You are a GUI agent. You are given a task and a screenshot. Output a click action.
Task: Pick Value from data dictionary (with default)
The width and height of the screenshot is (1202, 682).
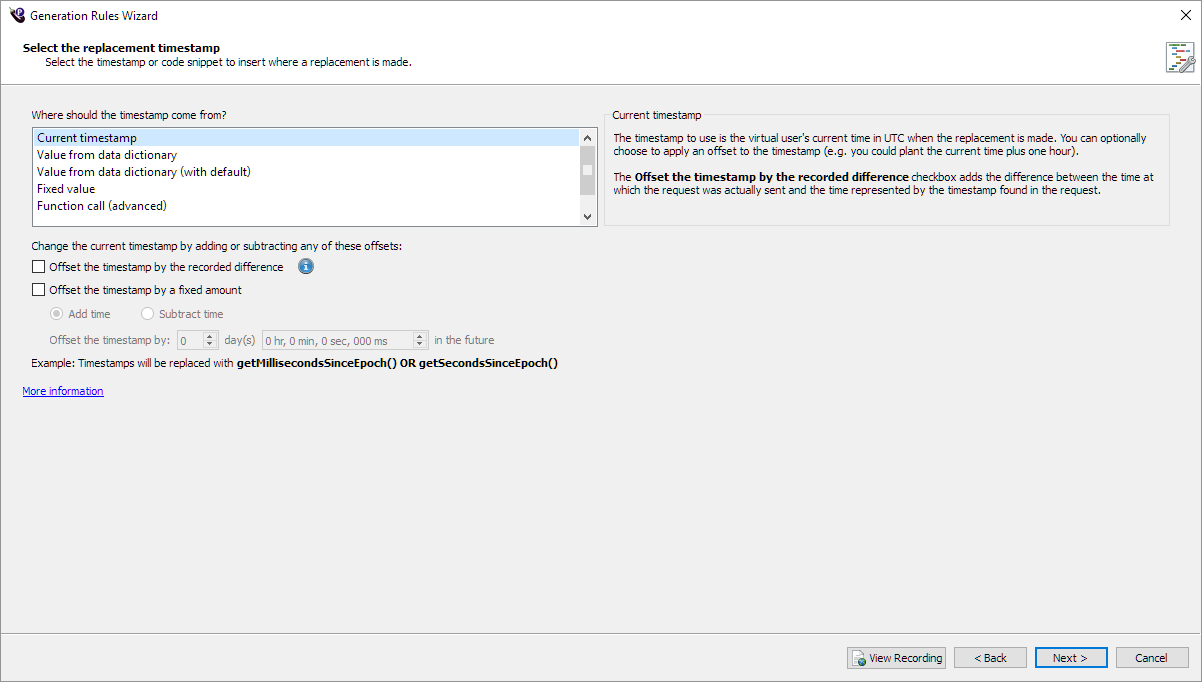click(x=143, y=172)
